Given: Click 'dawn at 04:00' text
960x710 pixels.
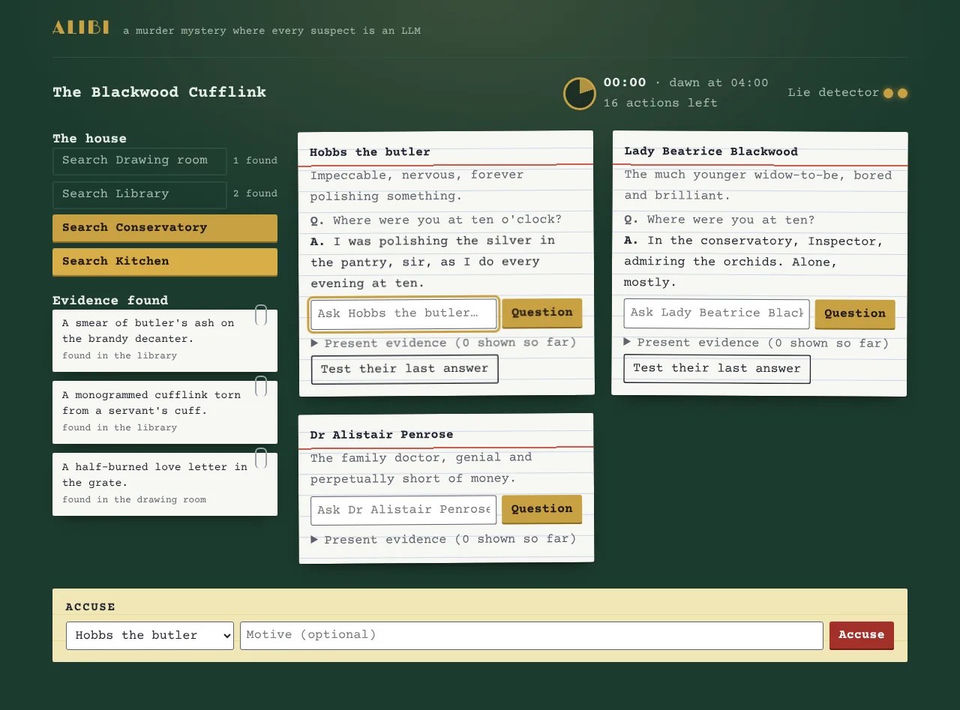Looking at the screenshot, I should click(x=718, y=83).
